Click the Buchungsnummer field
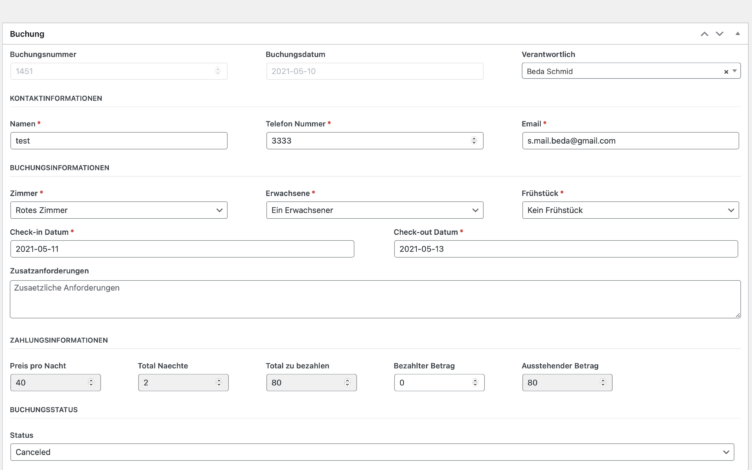Viewport: 752px width, 470px height. click(118, 71)
